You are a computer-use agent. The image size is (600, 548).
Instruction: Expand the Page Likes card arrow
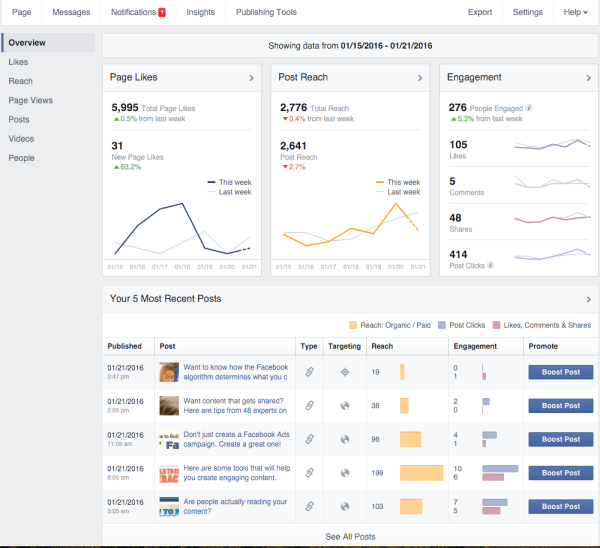pyautogui.click(x=251, y=78)
